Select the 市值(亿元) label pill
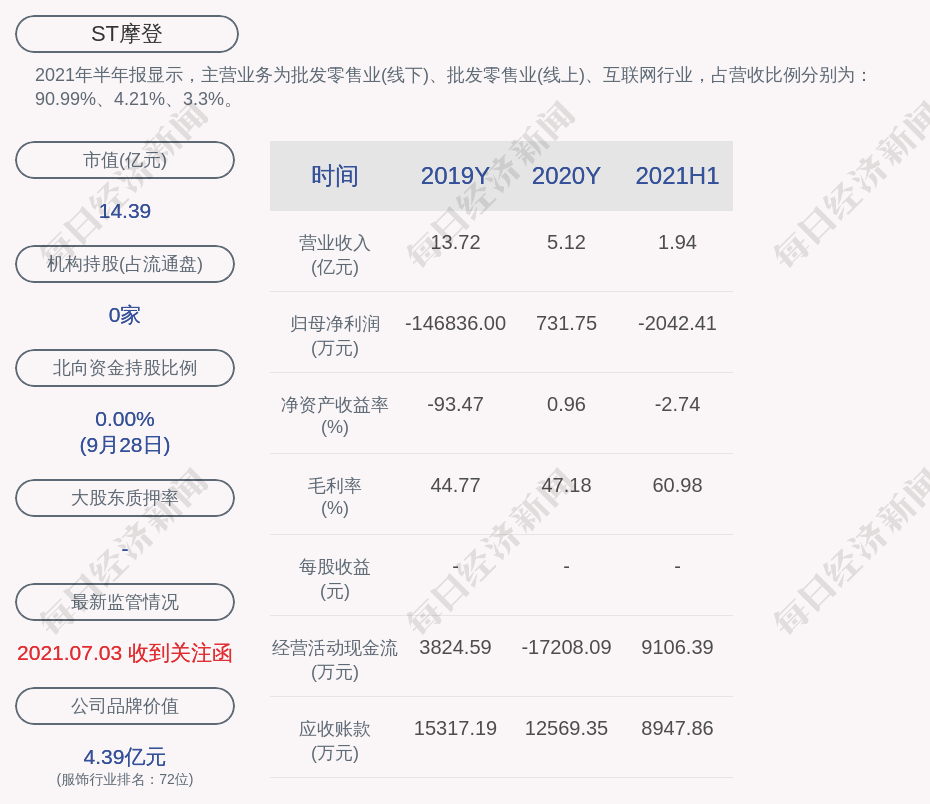 pyautogui.click(x=125, y=160)
